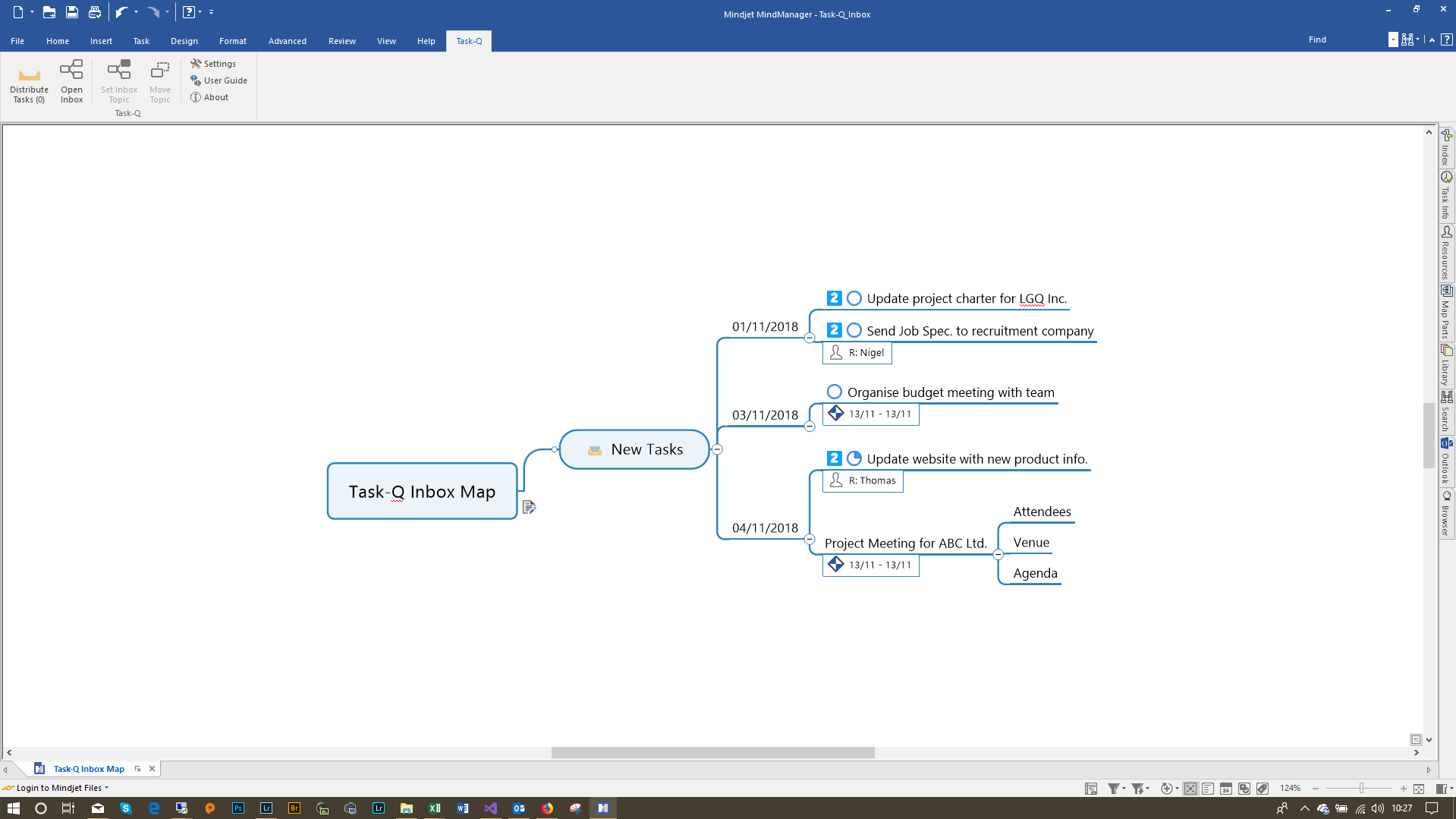Open the Task-Q User Guide
The width and height of the screenshot is (1456, 819).
pyautogui.click(x=219, y=80)
